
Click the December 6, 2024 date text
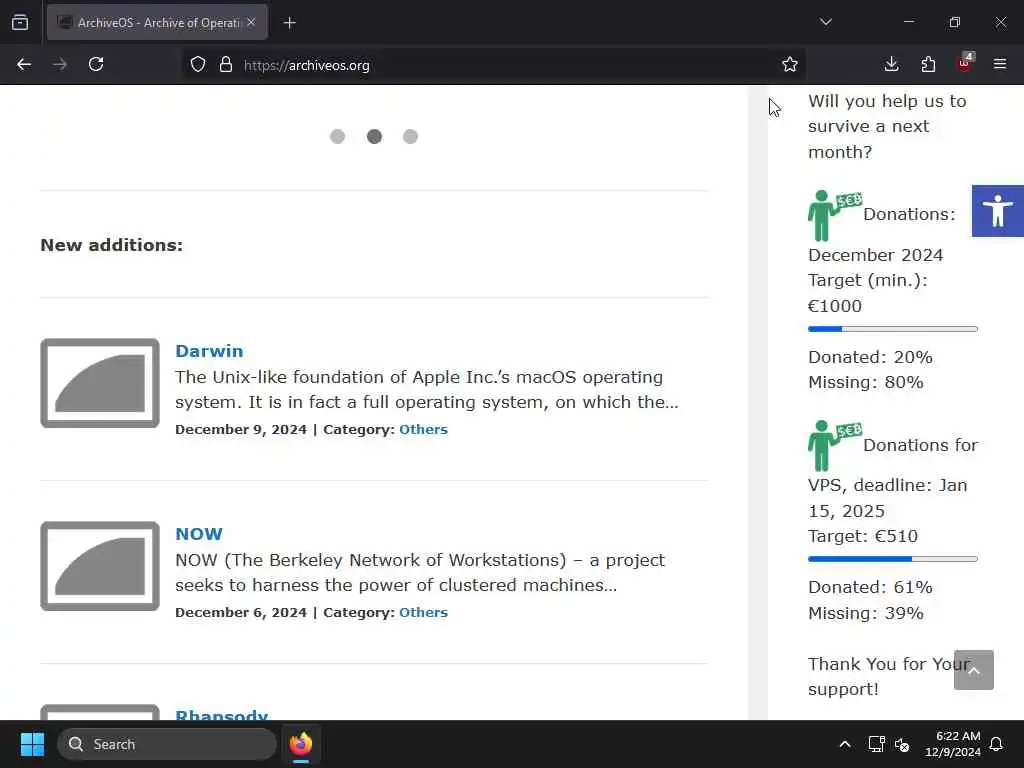tap(241, 613)
